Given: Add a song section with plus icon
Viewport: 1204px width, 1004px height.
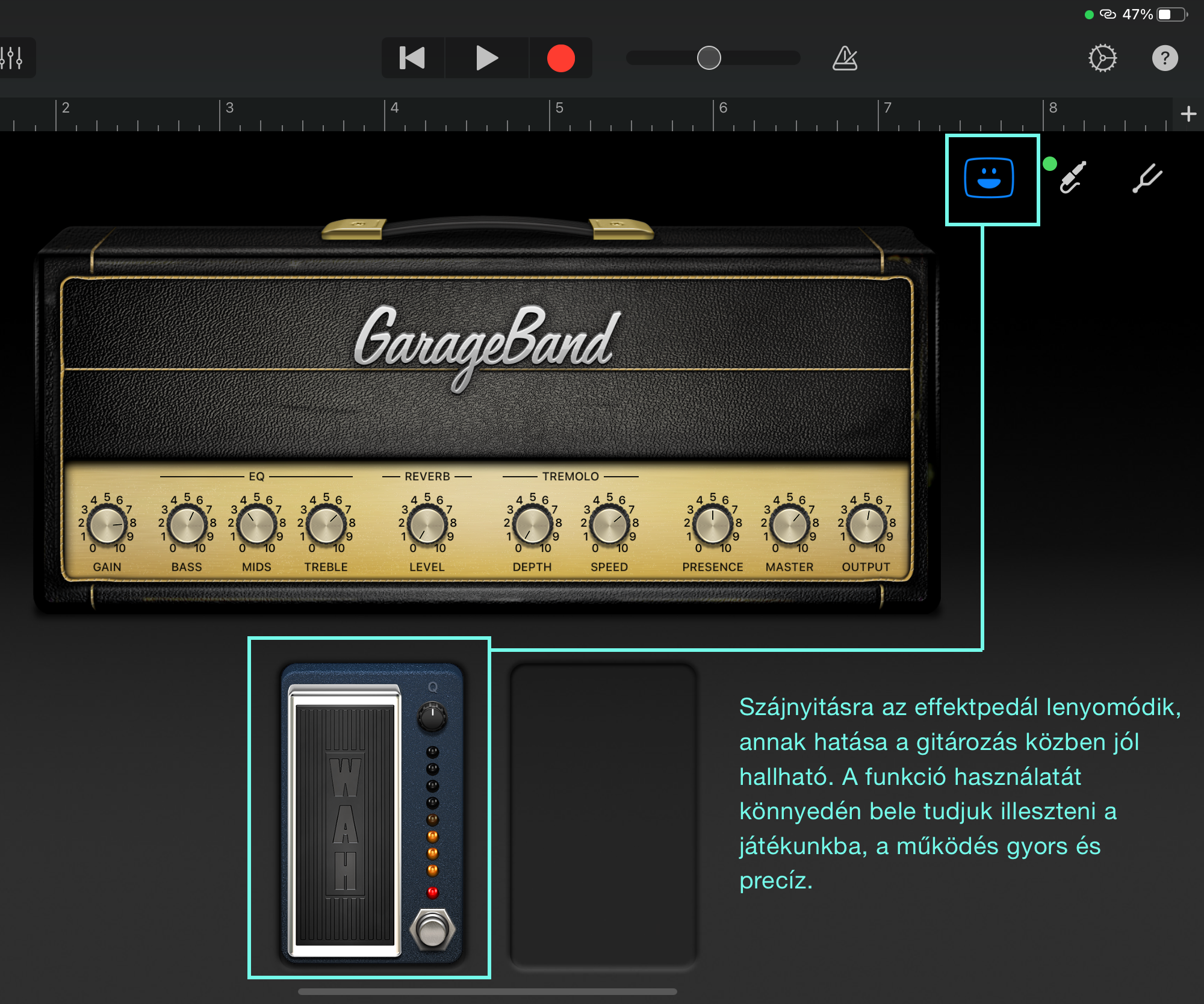Looking at the screenshot, I should [x=1188, y=114].
